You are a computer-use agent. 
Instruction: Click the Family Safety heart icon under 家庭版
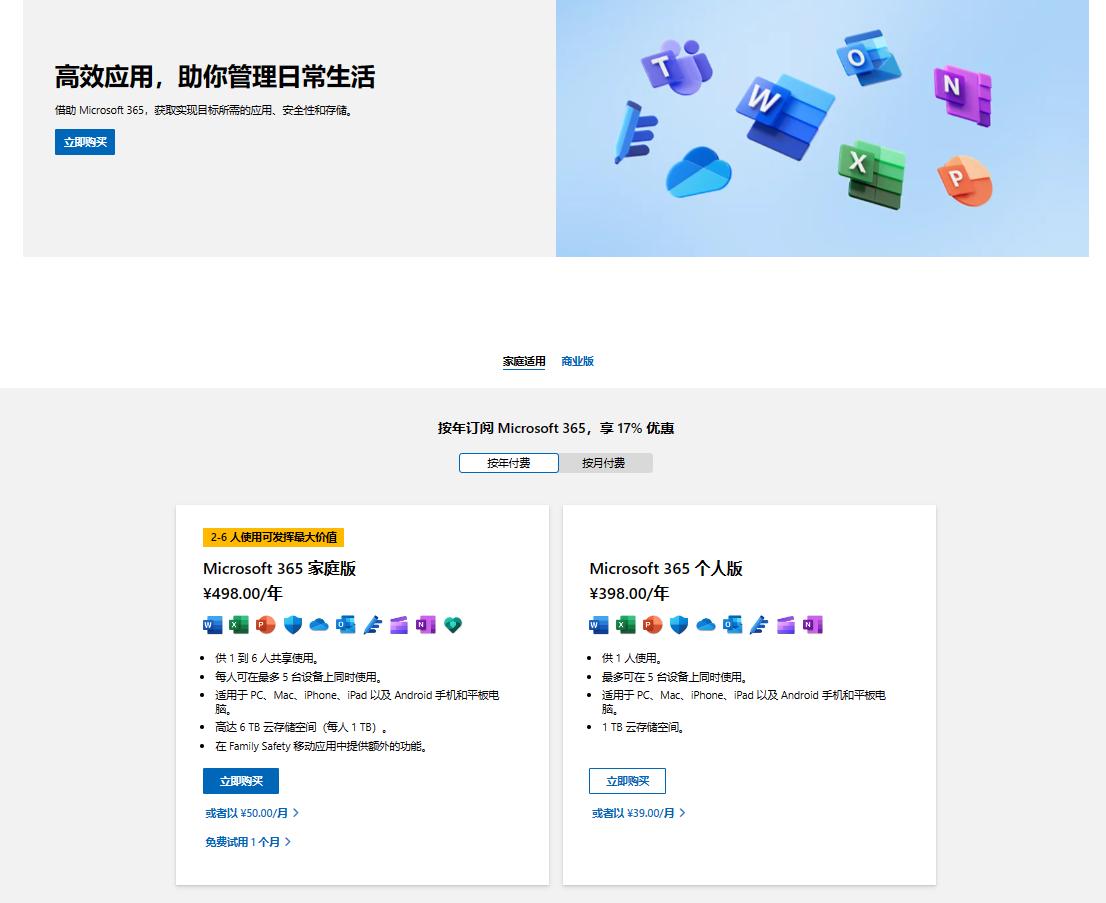pyautogui.click(x=452, y=624)
